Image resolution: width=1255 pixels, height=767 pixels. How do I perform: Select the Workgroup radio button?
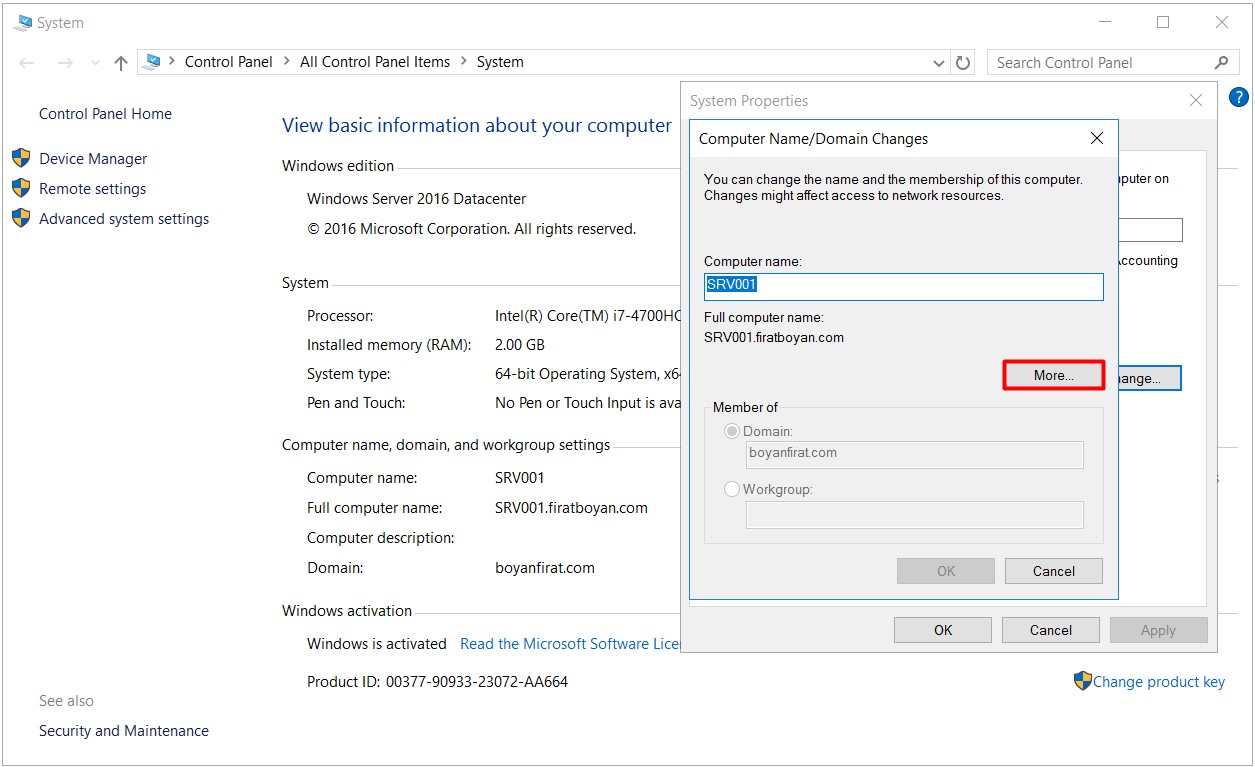pos(732,489)
